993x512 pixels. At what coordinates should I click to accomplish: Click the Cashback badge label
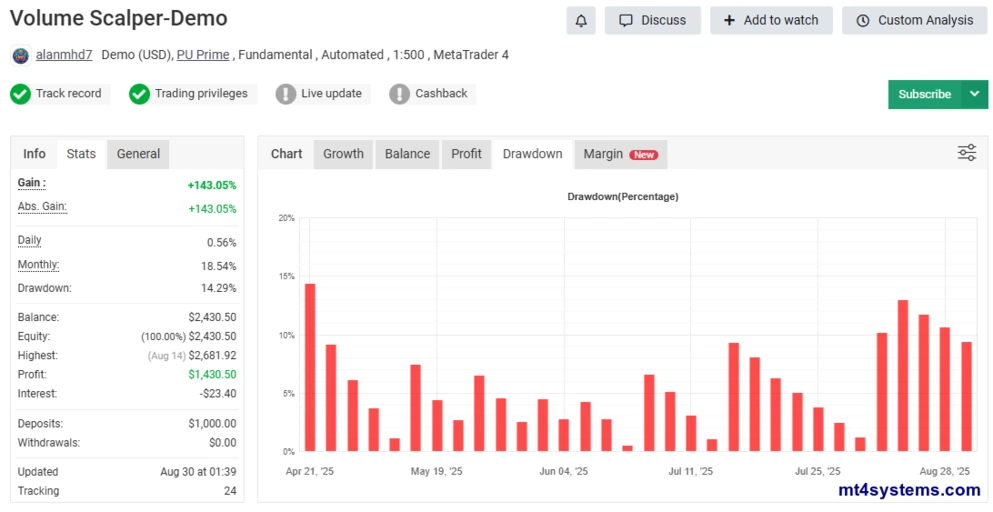[x=441, y=93]
